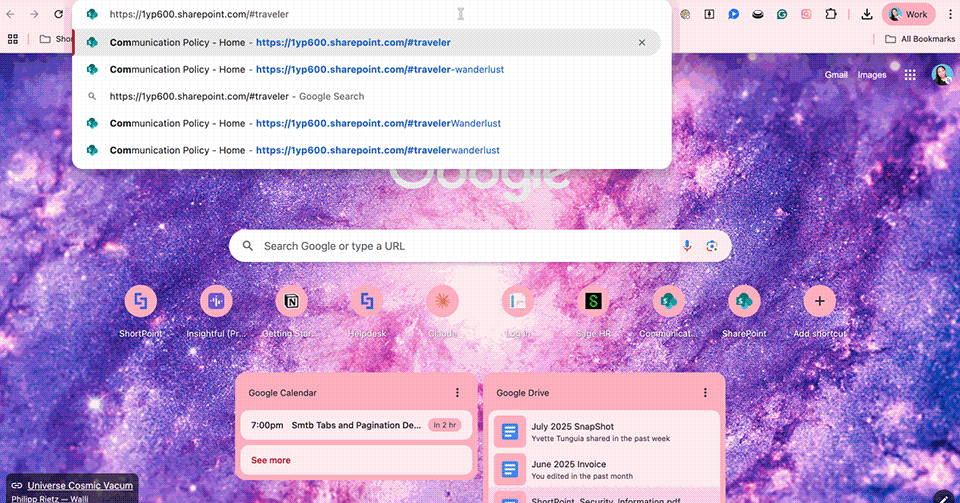Open the Grammarly extension icon
Viewport: 960px width, 503px height.
point(782,14)
